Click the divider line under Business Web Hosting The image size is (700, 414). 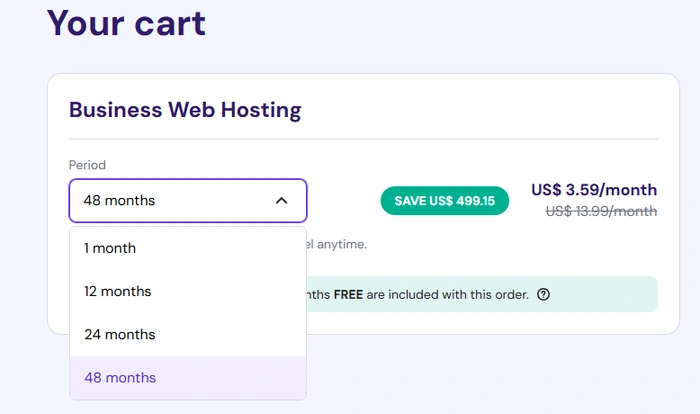(x=400, y=139)
